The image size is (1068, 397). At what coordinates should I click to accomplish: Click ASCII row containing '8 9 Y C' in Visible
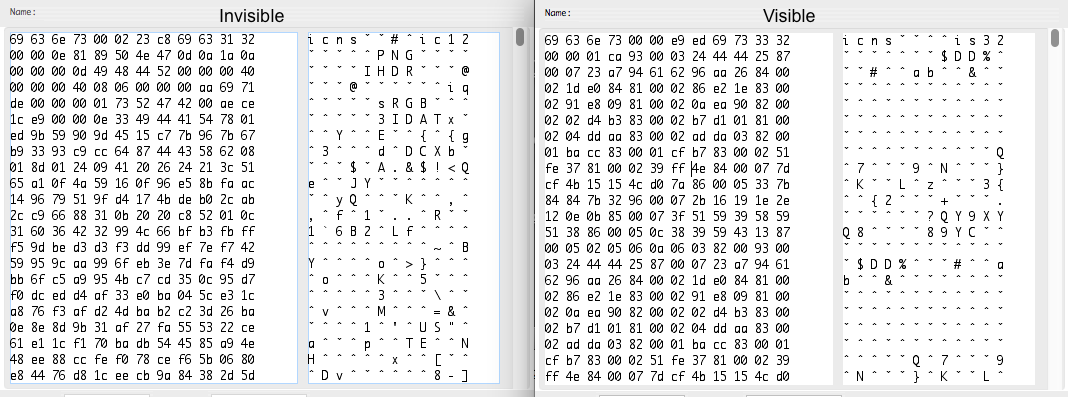point(924,232)
